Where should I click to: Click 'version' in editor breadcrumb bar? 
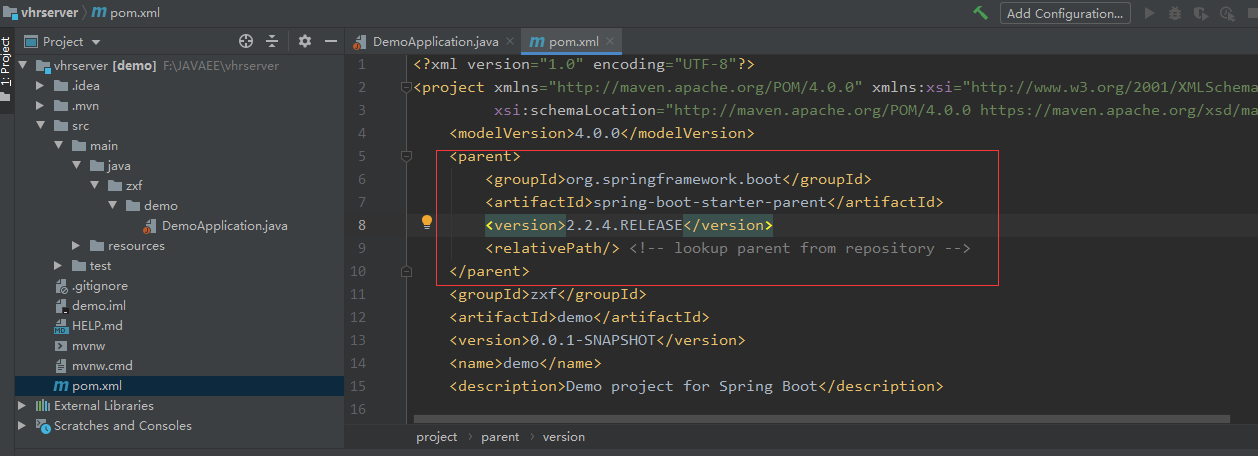[x=564, y=437]
